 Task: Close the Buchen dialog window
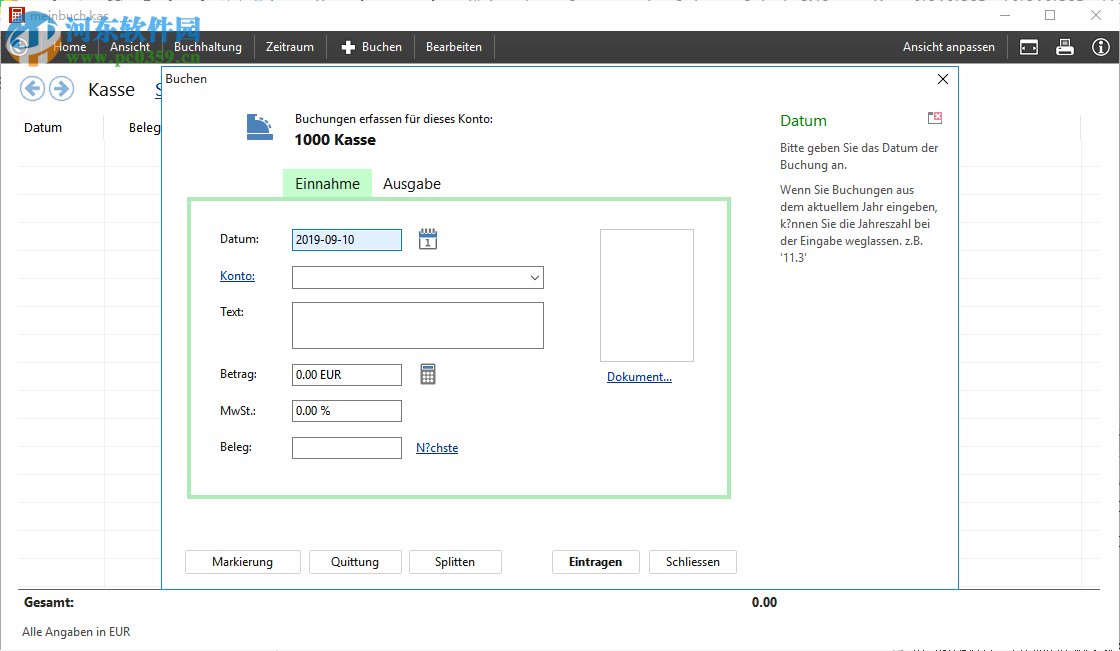click(942, 79)
